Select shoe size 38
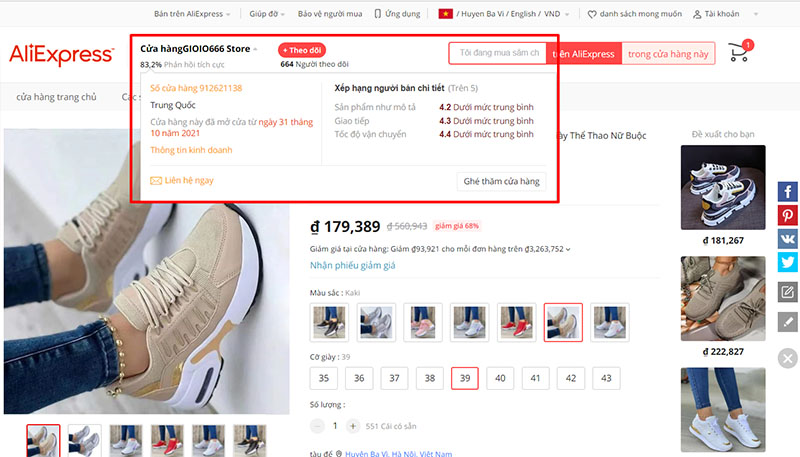The height and width of the screenshot is (457, 800). point(430,378)
